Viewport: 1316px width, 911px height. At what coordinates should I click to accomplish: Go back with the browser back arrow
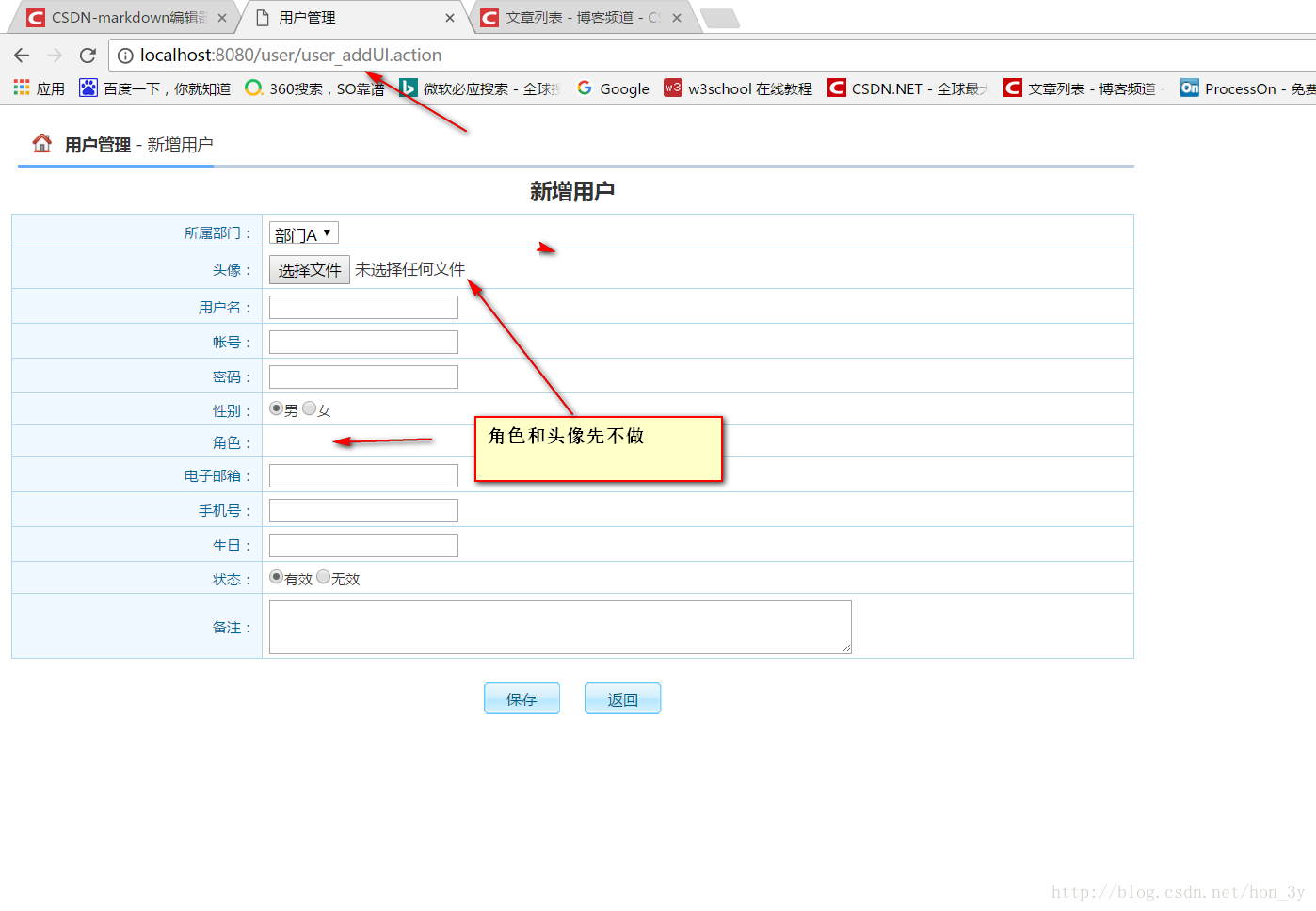pyautogui.click(x=22, y=56)
